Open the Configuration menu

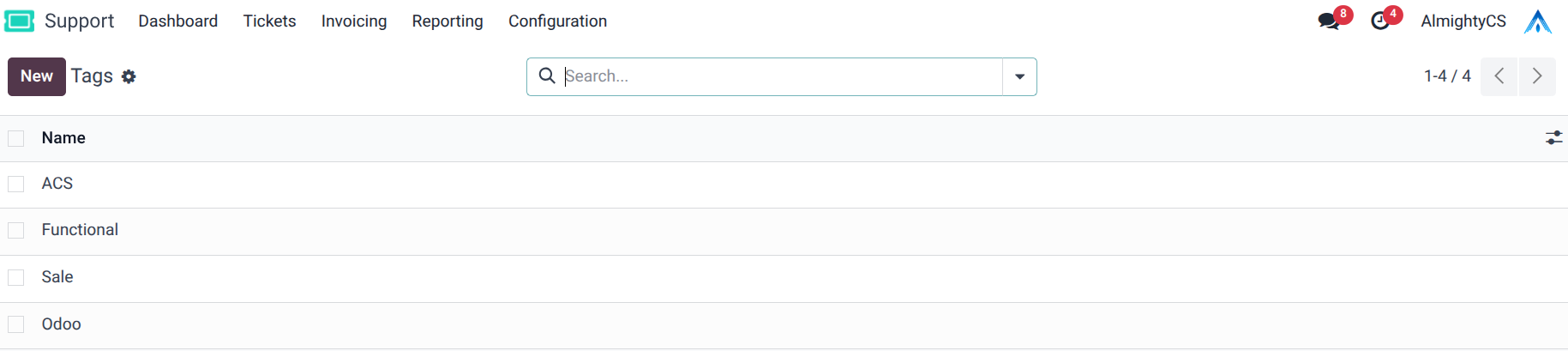(557, 21)
